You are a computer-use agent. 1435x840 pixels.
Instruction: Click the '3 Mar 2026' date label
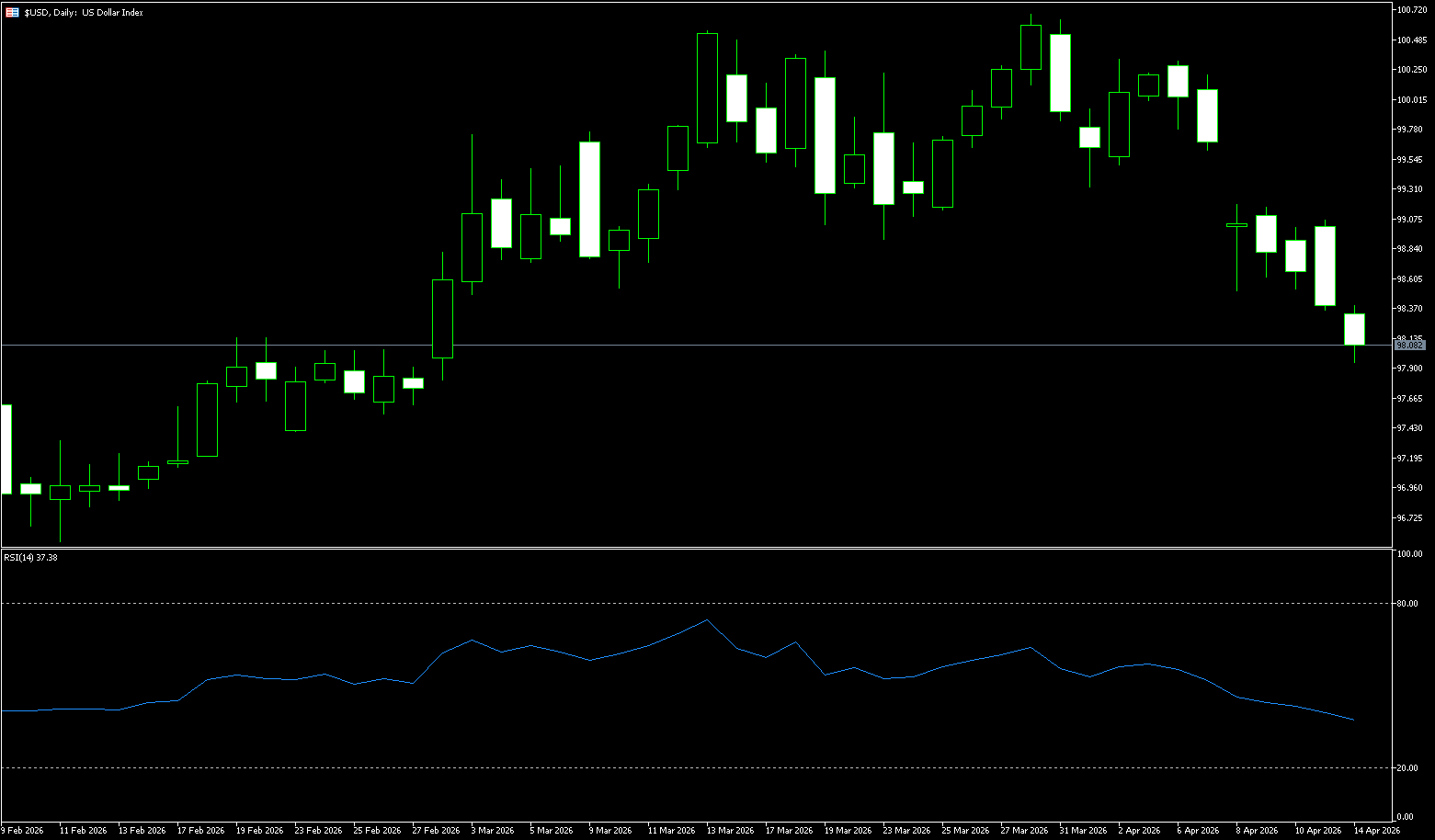(493, 831)
